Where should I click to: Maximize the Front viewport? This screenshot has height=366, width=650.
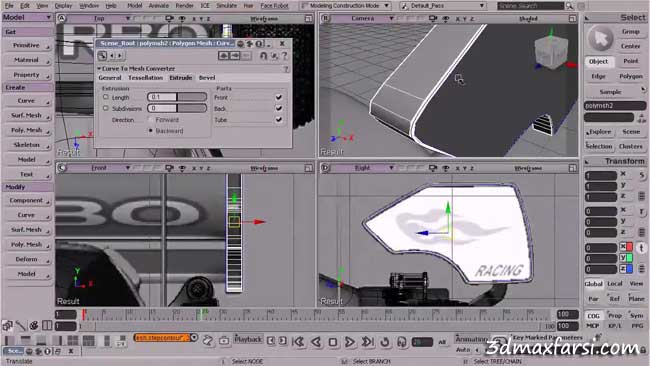pyautogui.click(x=308, y=168)
